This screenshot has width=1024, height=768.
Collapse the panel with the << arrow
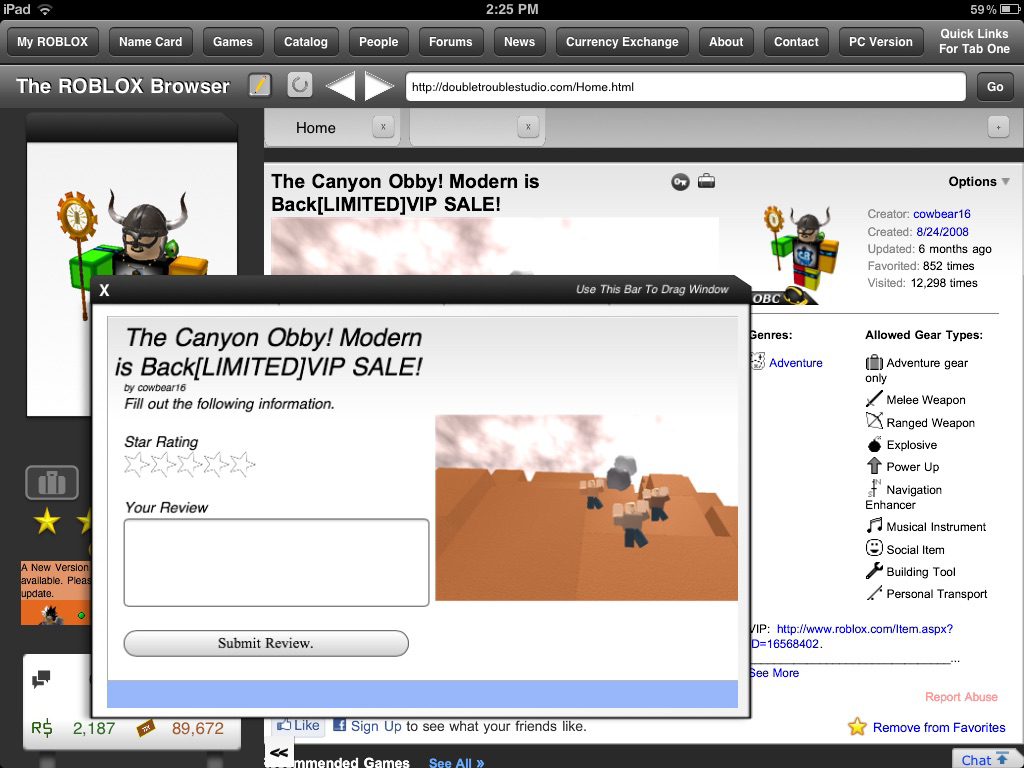(x=279, y=753)
